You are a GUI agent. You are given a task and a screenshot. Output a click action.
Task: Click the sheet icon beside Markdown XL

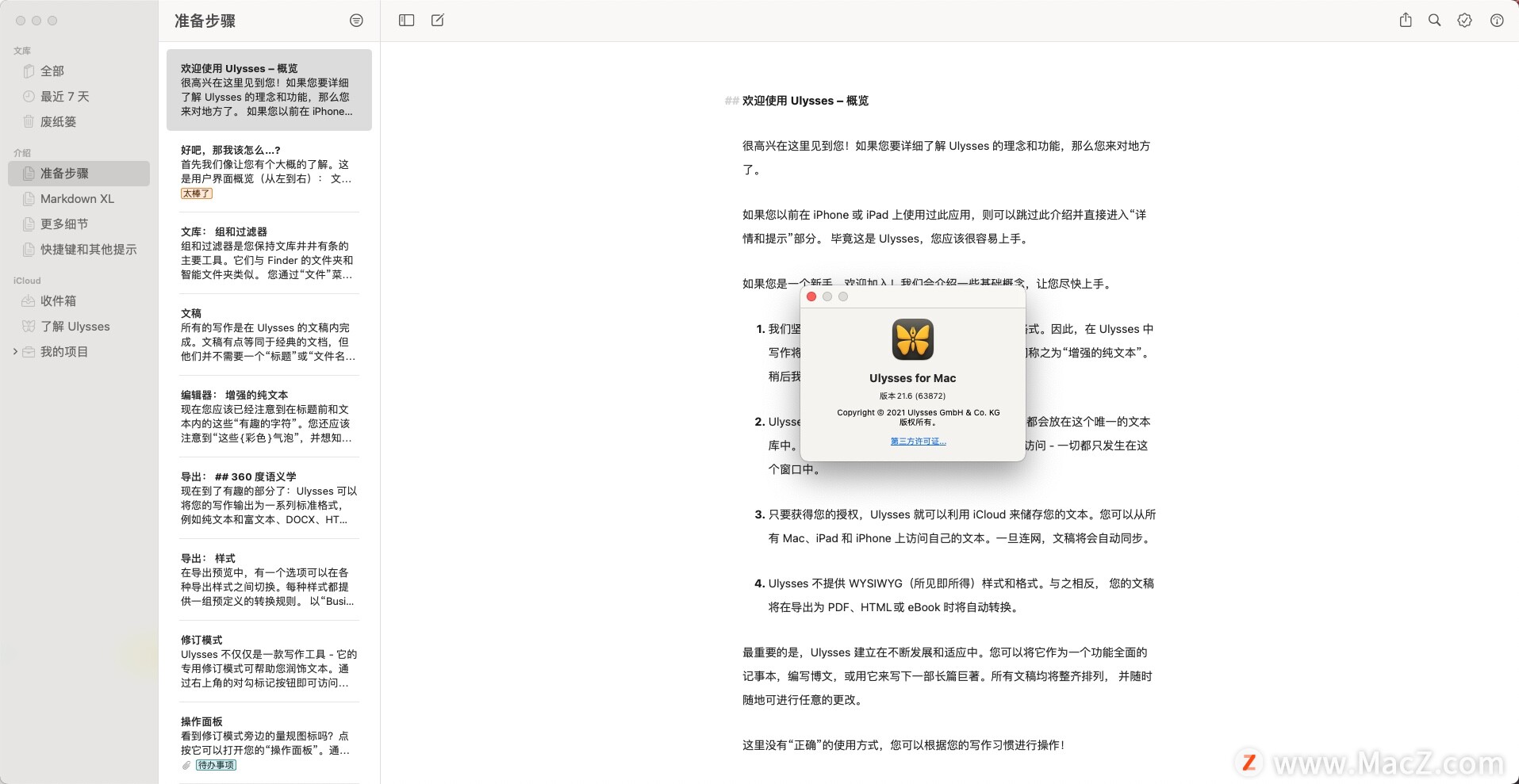coord(29,199)
